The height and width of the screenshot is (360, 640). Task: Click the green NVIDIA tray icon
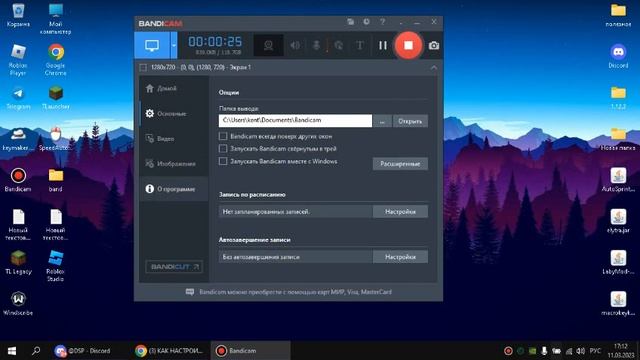tap(532, 351)
